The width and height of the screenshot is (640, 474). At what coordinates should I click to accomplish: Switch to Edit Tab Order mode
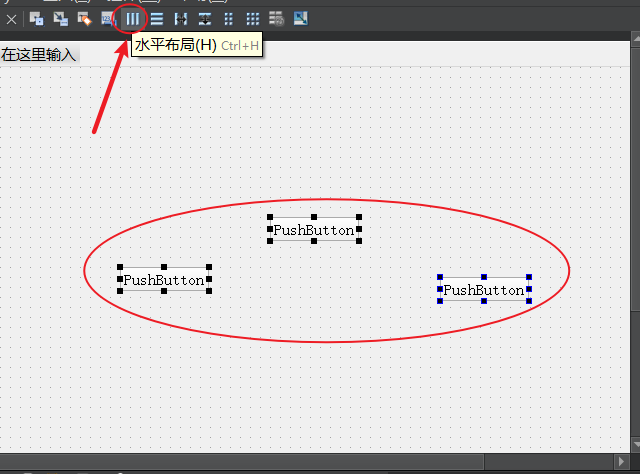108,19
